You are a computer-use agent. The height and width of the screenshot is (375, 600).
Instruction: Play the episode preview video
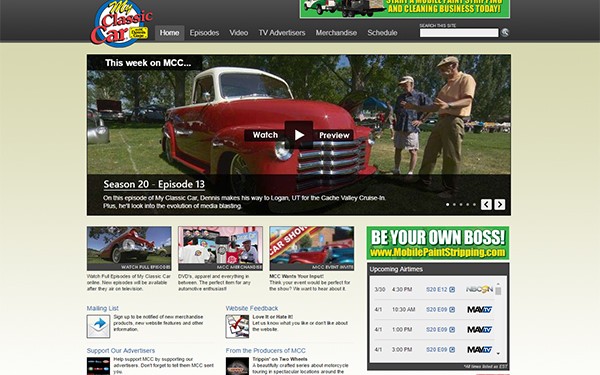coord(299,135)
